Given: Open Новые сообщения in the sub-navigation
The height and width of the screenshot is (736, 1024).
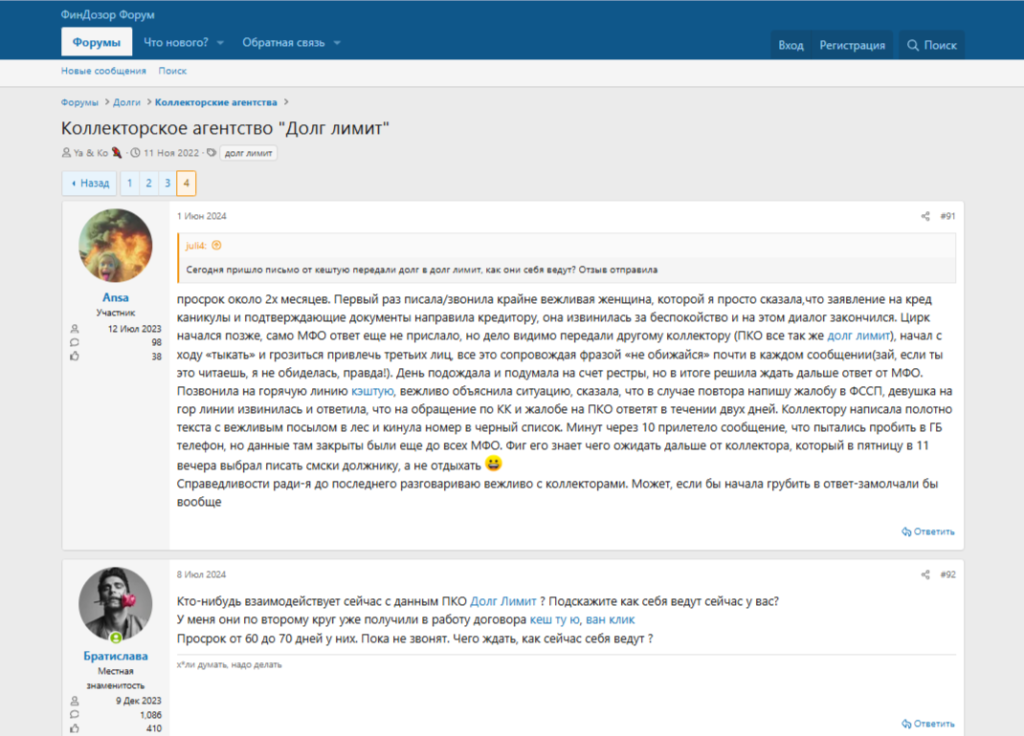Looking at the screenshot, I should pos(104,71).
